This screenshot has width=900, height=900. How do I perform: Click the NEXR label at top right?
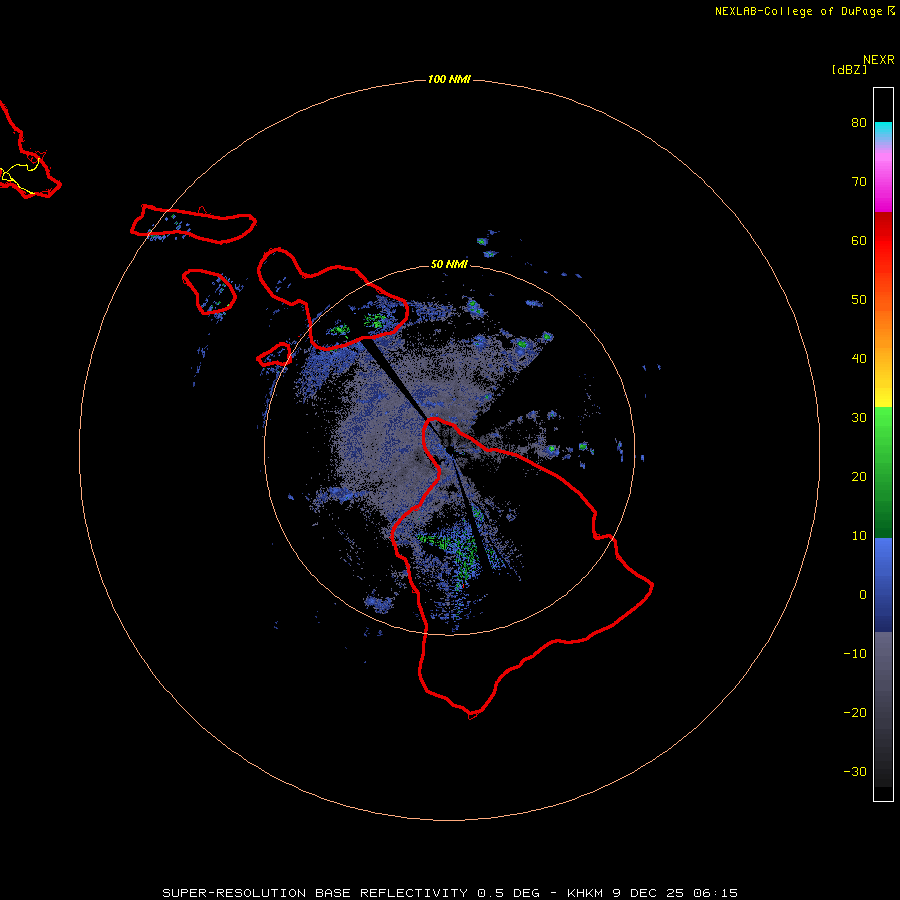point(879,60)
